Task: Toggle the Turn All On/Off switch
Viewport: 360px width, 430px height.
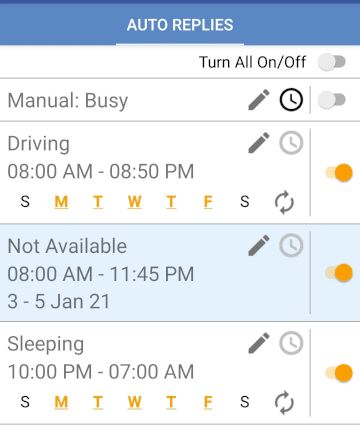Action: coord(332,62)
